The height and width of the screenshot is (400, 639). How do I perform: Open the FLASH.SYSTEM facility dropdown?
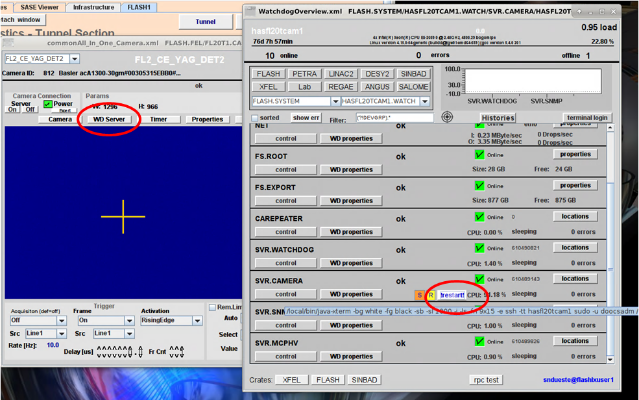click(292, 101)
